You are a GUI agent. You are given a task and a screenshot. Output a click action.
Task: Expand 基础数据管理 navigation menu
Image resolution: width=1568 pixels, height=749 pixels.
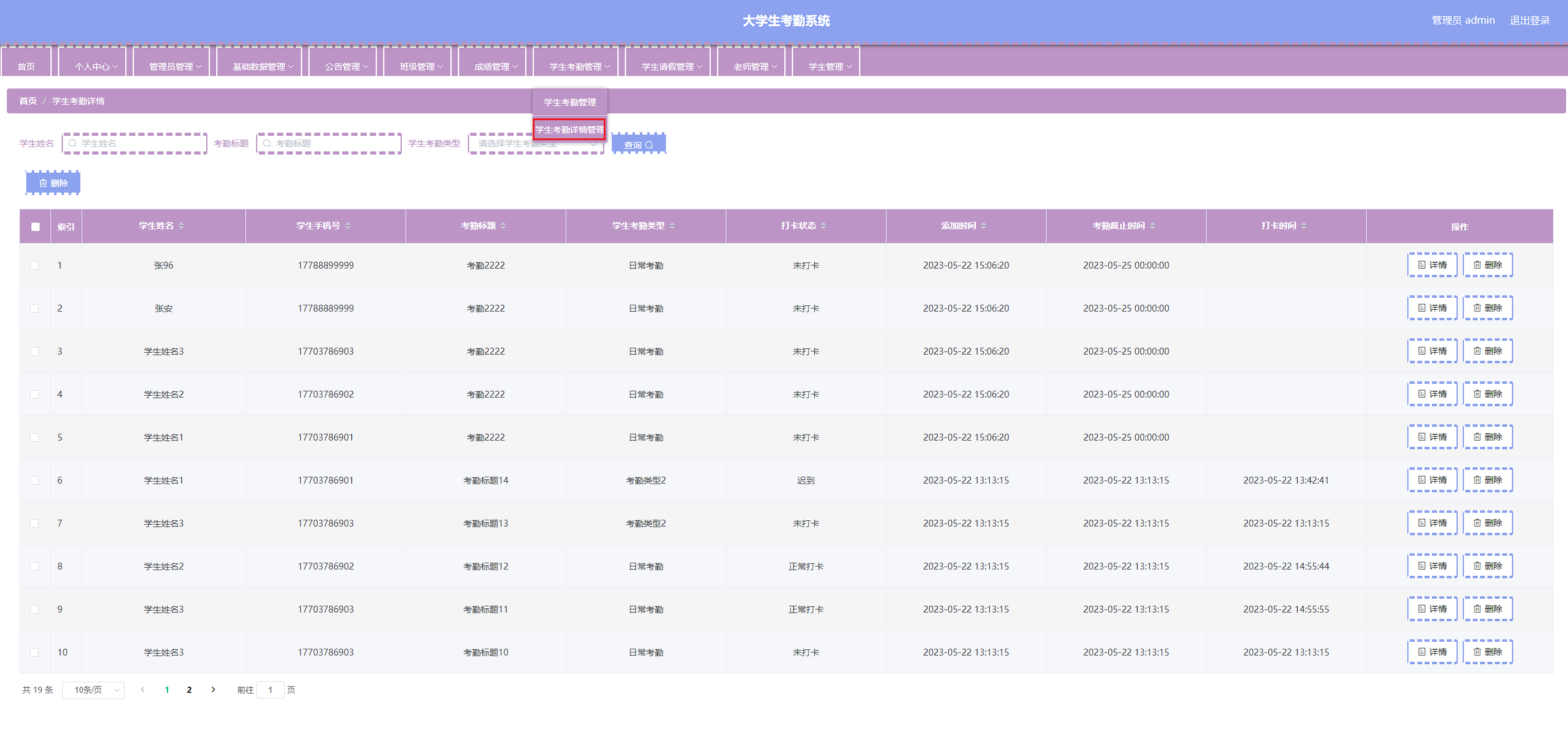point(262,67)
